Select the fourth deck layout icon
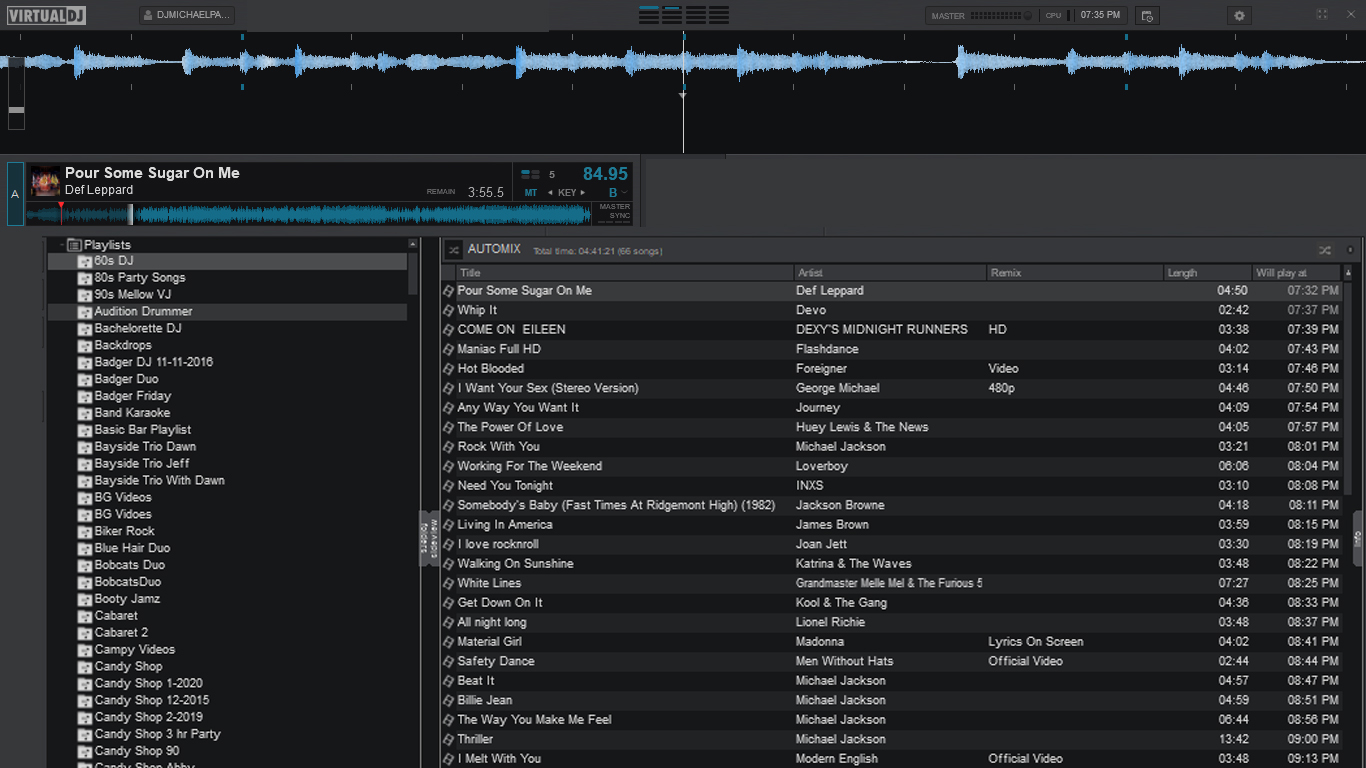 click(718, 15)
